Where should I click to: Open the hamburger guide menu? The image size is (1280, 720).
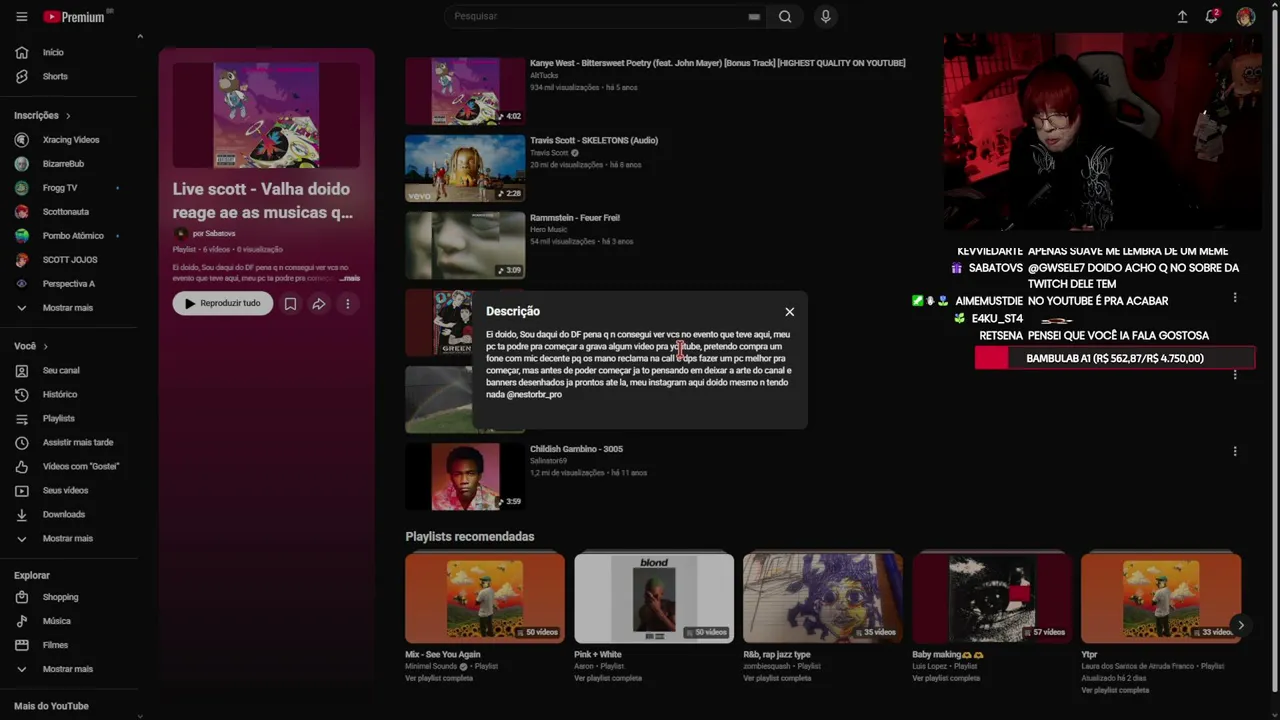point(22,17)
